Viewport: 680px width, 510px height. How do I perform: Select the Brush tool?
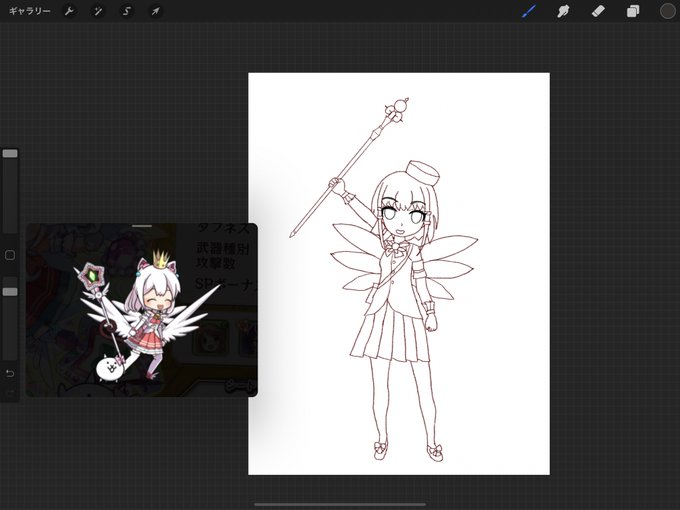click(529, 11)
